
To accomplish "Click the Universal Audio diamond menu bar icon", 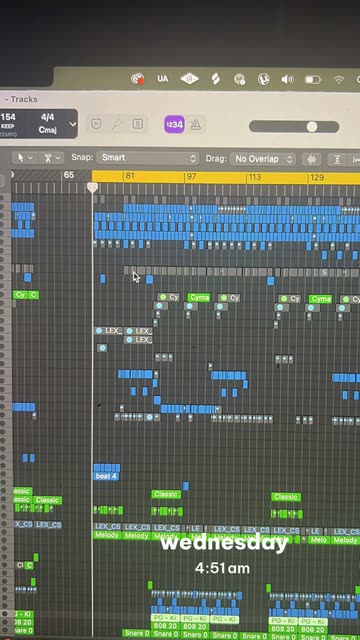I will pos(189,79).
